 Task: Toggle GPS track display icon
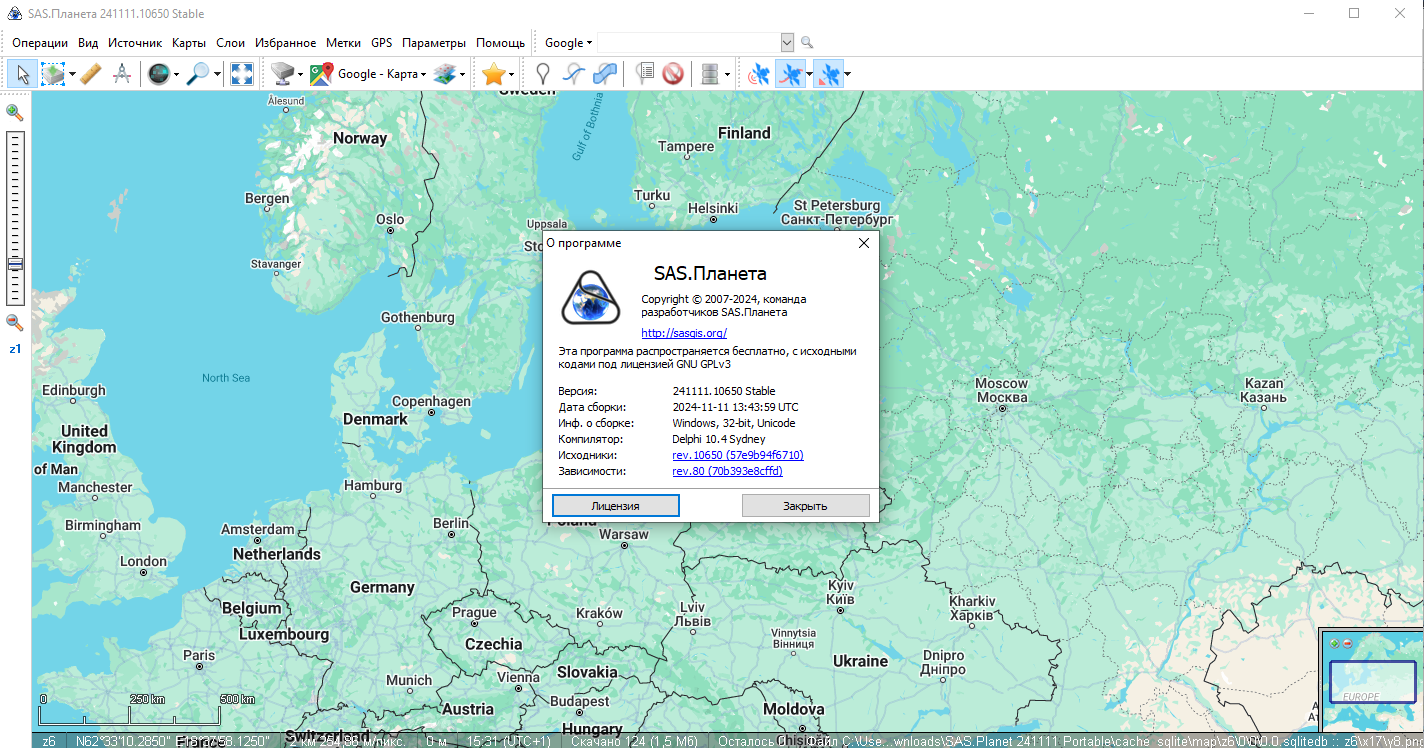790,73
